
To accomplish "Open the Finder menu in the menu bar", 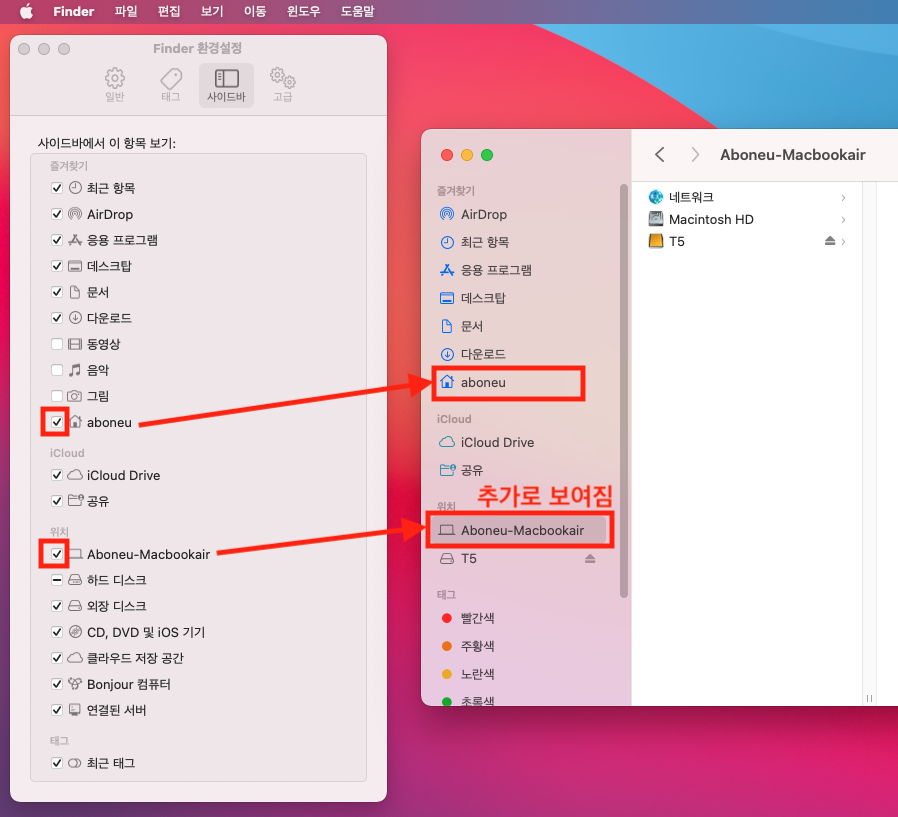I will pos(73,11).
